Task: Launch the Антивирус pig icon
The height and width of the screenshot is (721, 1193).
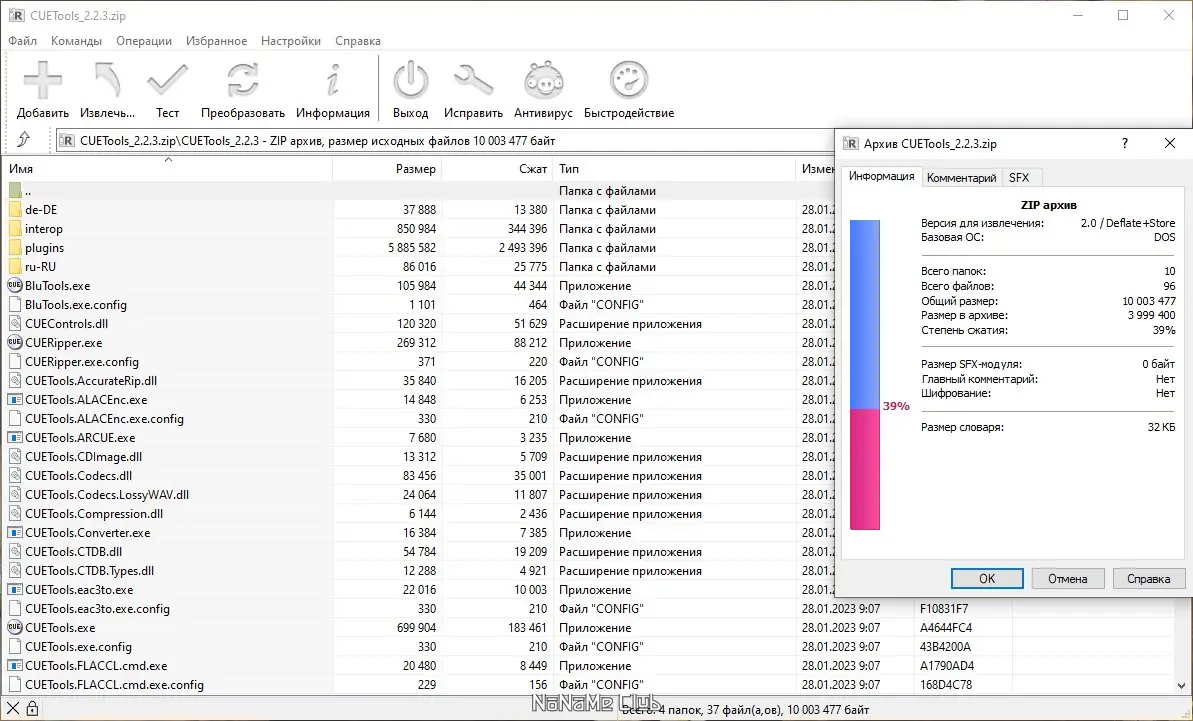Action: tap(543, 80)
